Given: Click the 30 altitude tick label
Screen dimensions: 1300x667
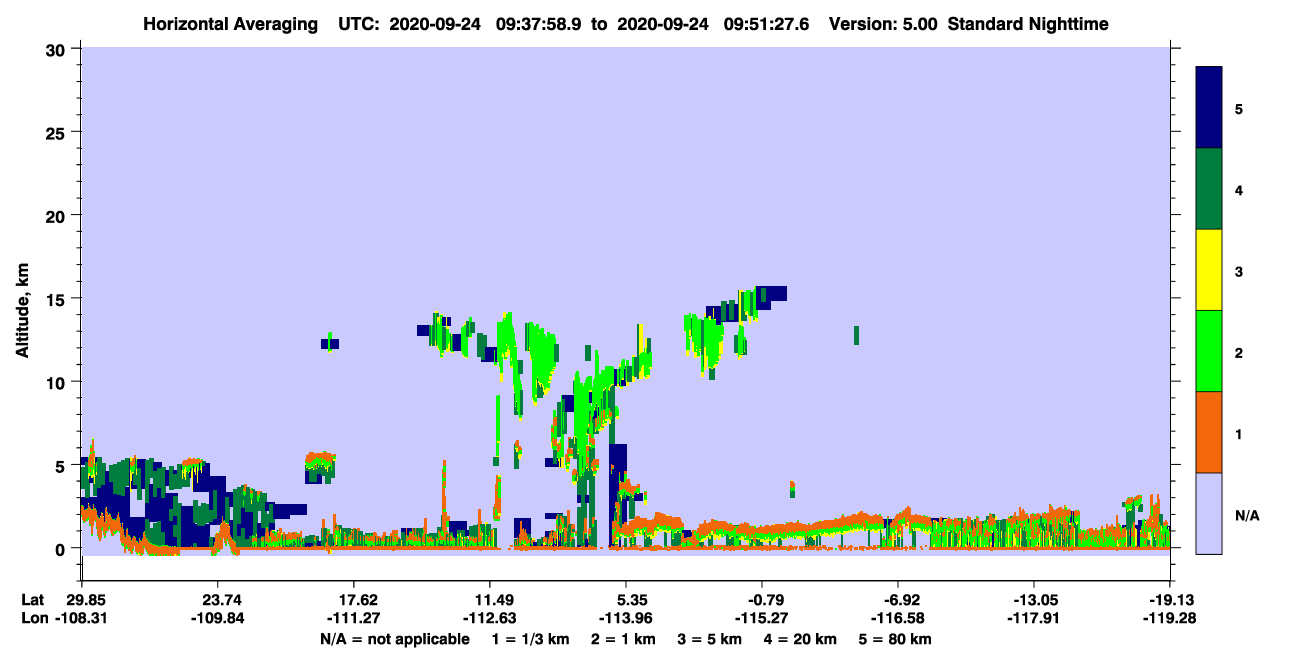Looking at the screenshot, I should (58, 48).
